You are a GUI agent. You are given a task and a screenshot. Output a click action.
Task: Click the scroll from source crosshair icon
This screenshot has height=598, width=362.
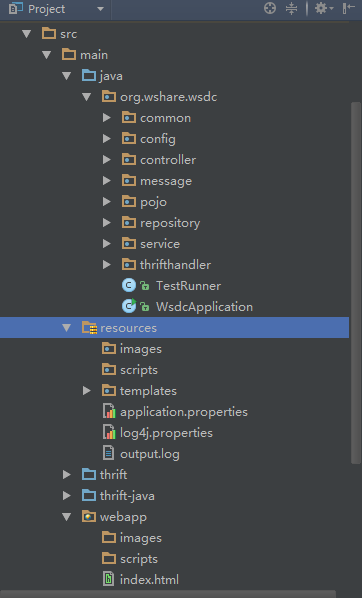(x=270, y=8)
